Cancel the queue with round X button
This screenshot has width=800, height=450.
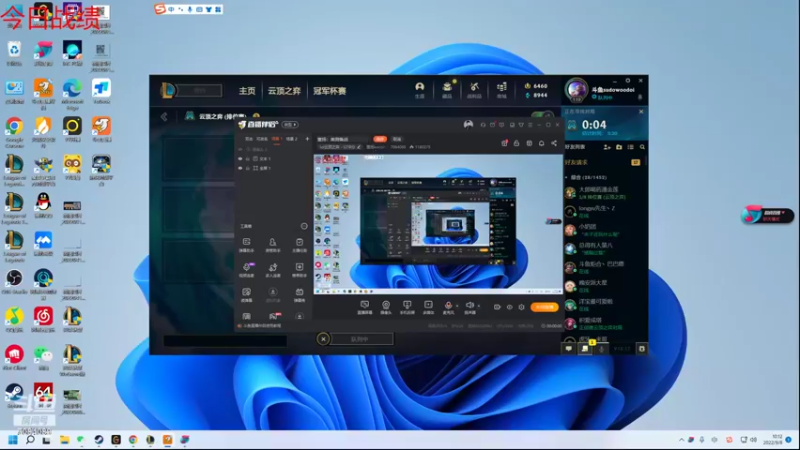[x=323, y=339]
